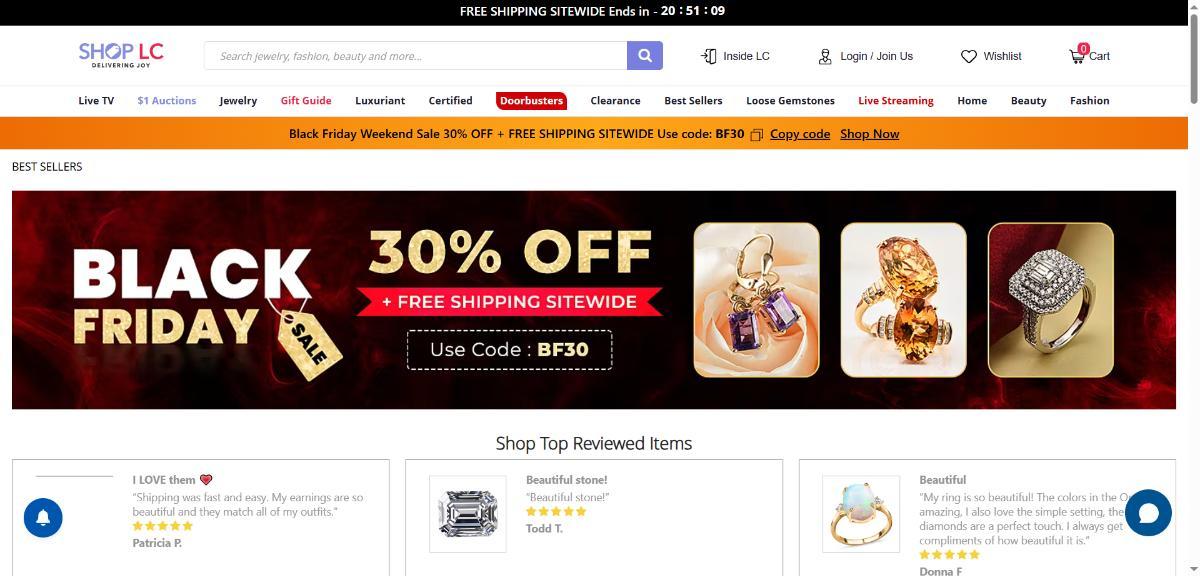Click the magnifier search button
The width and height of the screenshot is (1200, 576).
[x=645, y=56]
